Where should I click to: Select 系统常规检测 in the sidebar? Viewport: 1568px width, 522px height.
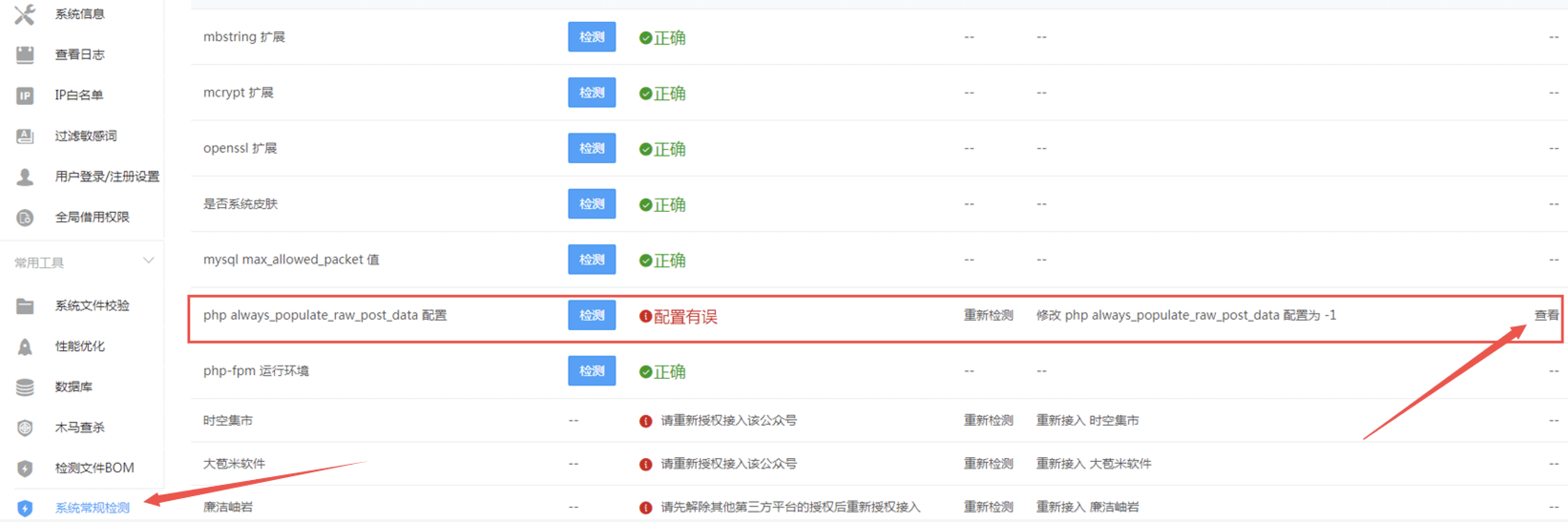coord(92,508)
